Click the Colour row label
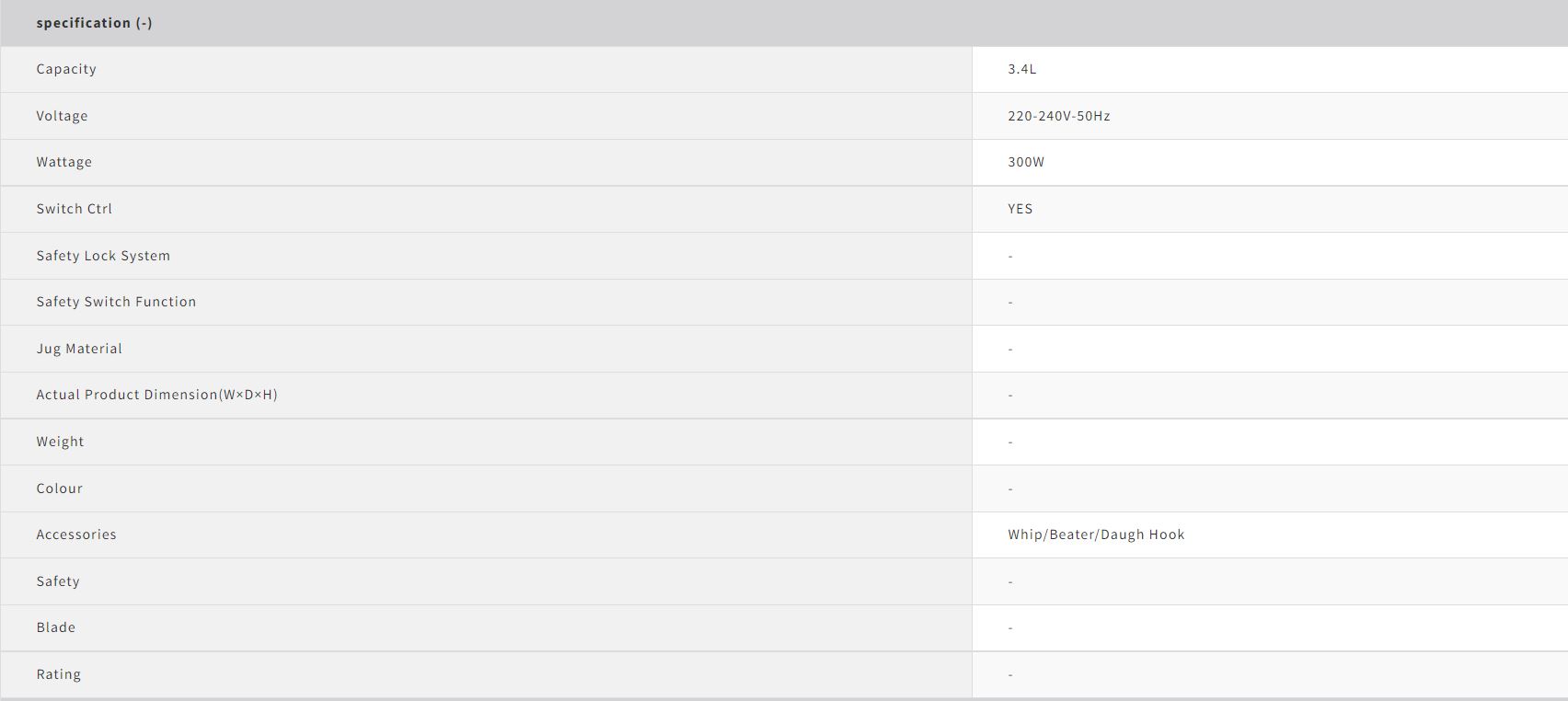The height and width of the screenshot is (701, 1568). tap(59, 488)
